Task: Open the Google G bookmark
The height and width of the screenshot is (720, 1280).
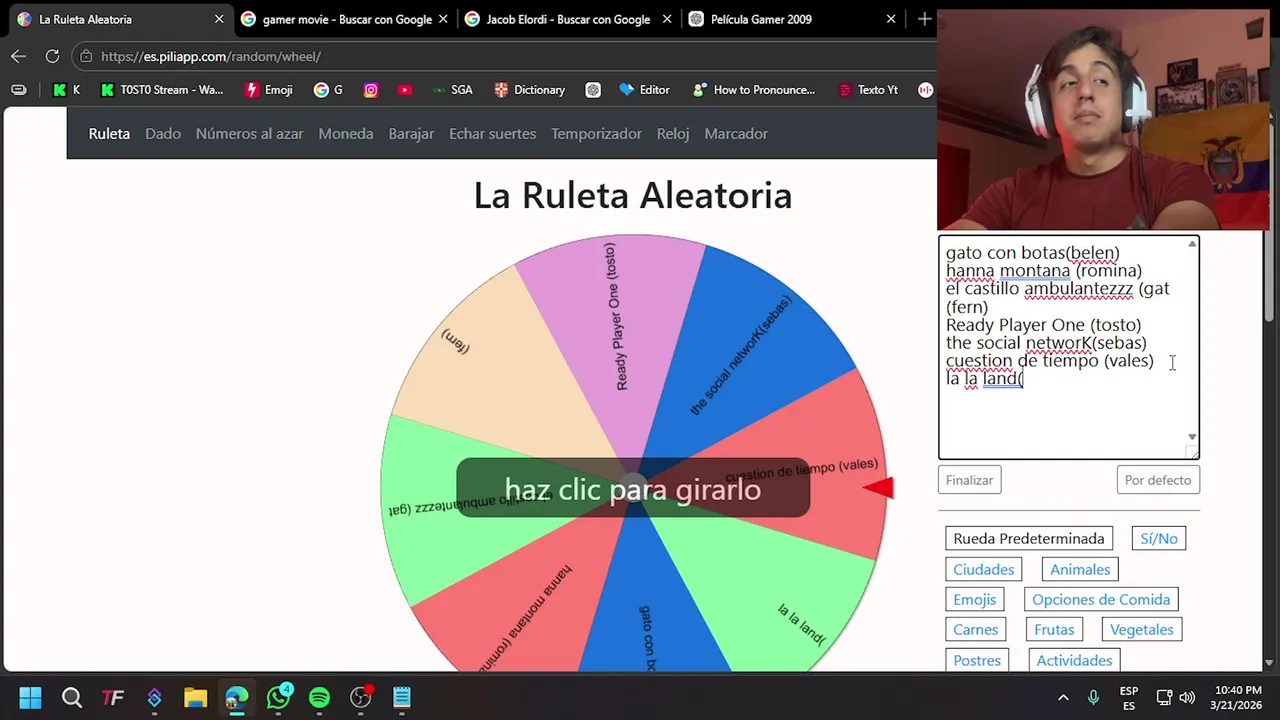Action: [328, 90]
